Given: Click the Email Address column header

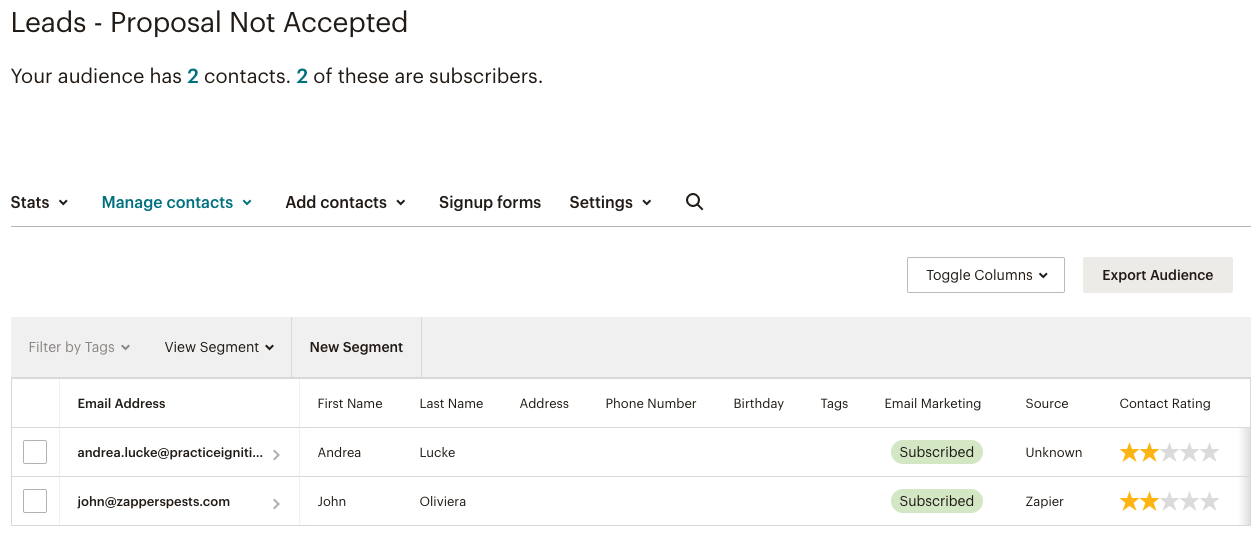Looking at the screenshot, I should 121,403.
